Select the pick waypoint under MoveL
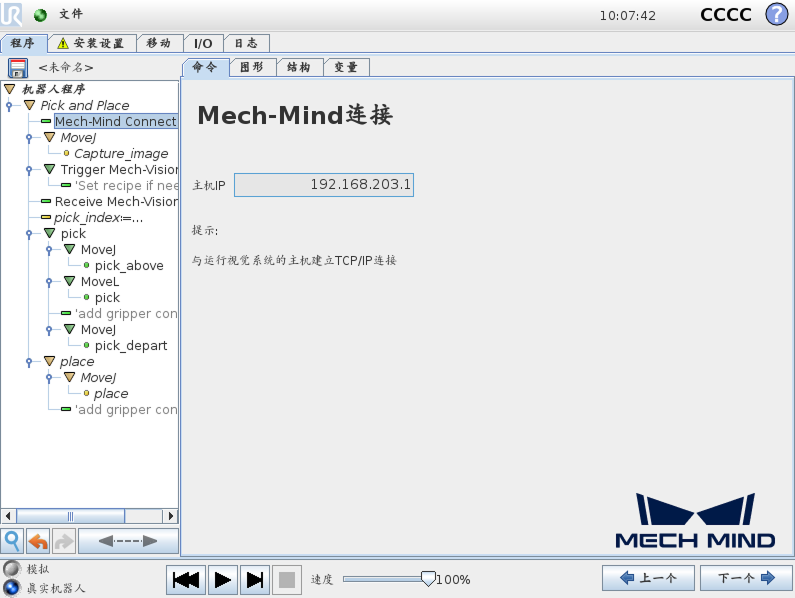 [x=107, y=298]
